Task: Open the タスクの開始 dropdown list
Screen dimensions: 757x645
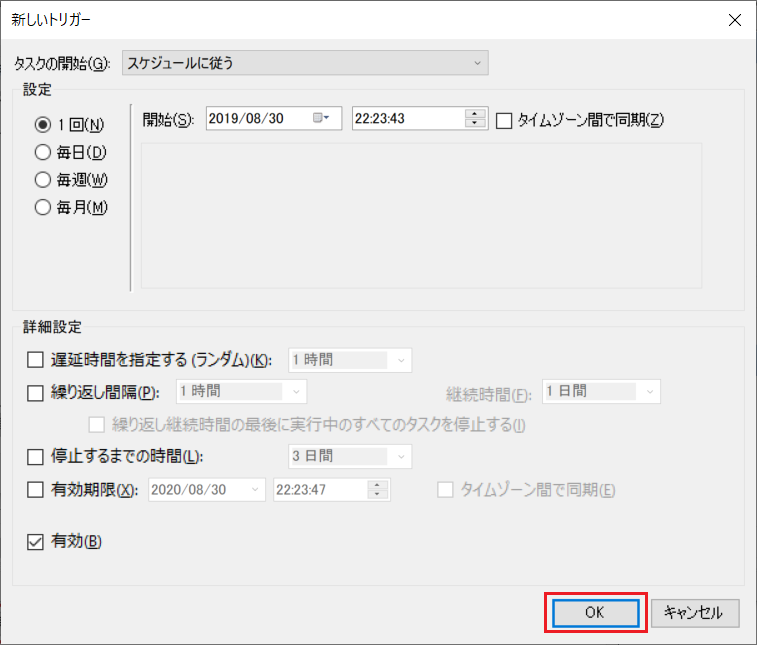Action: pyautogui.click(x=305, y=63)
